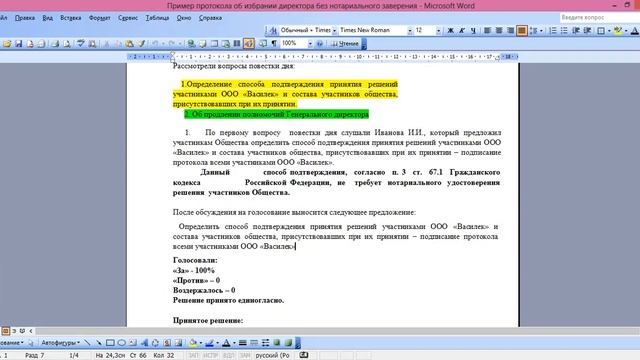Open the Columns button on the toolbar
Viewport: 640px width, 360px height.
[237, 44]
